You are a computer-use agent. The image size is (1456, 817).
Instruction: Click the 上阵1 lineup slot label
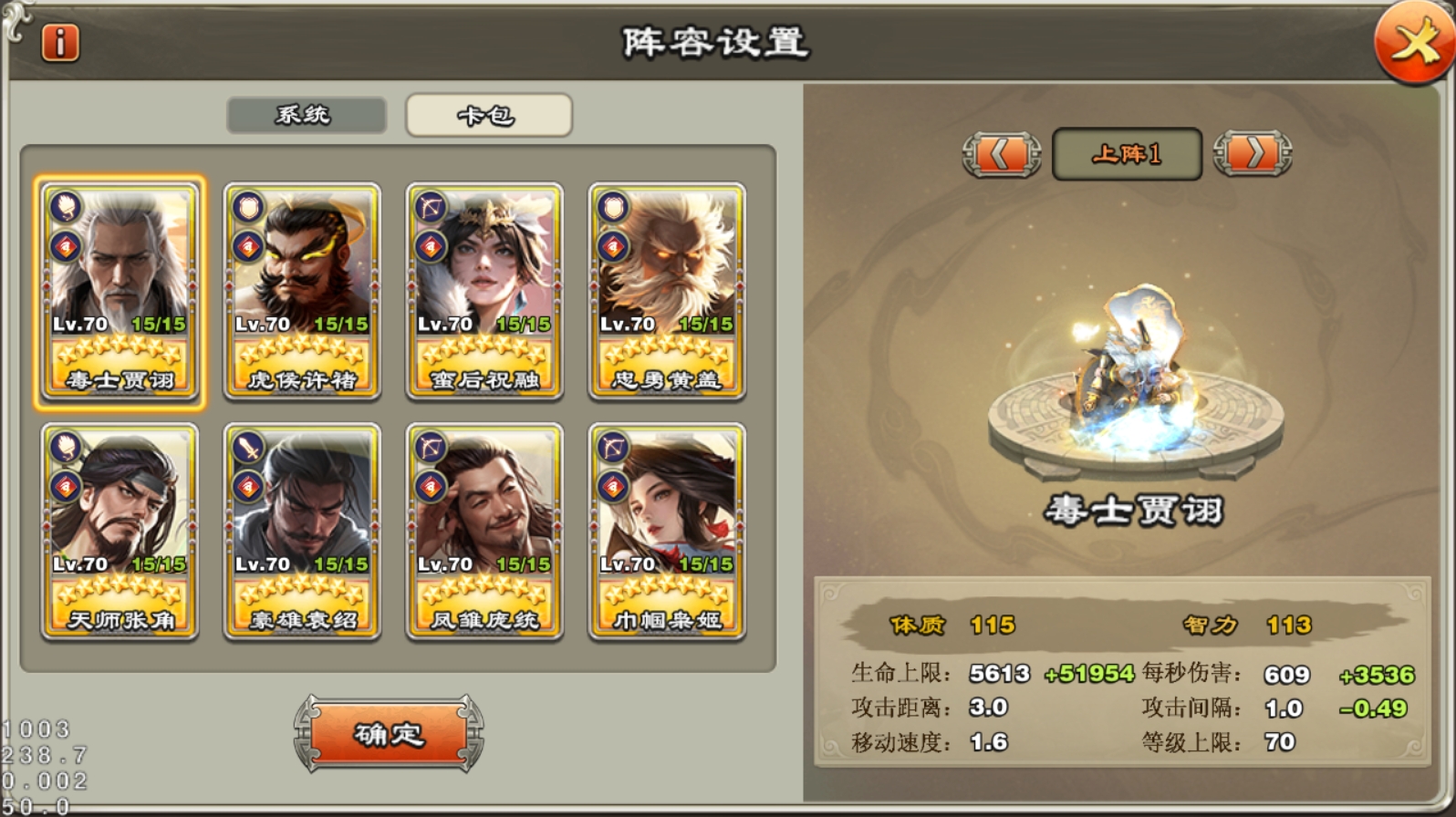pos(1127,154)
